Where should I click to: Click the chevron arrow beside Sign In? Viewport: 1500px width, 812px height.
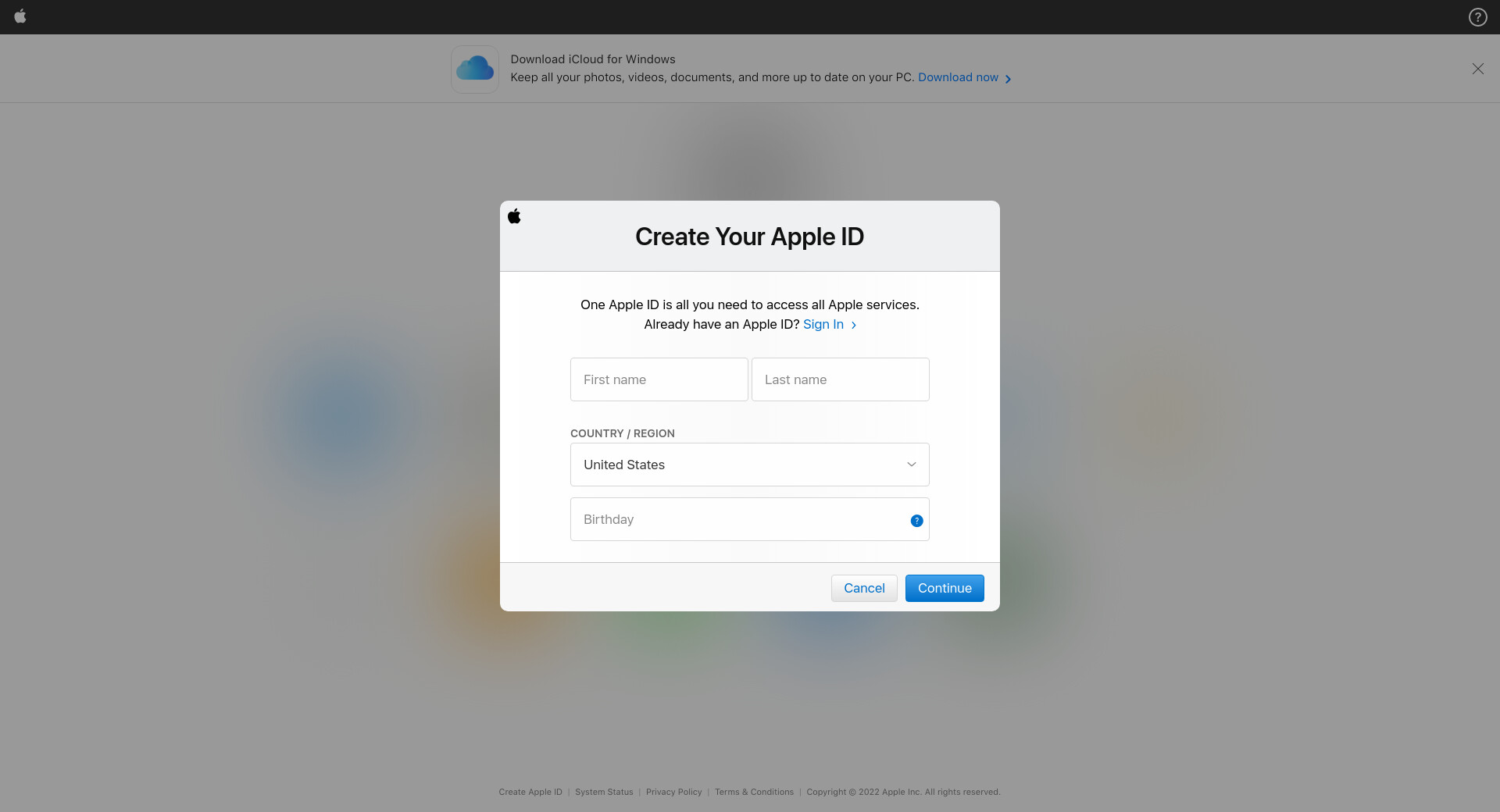pos(854,325)
